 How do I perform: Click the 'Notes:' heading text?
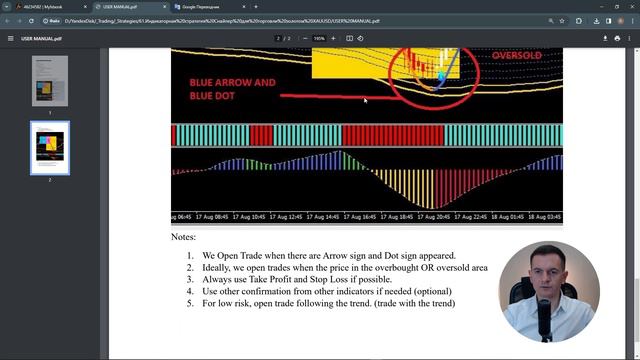(183, 237)
